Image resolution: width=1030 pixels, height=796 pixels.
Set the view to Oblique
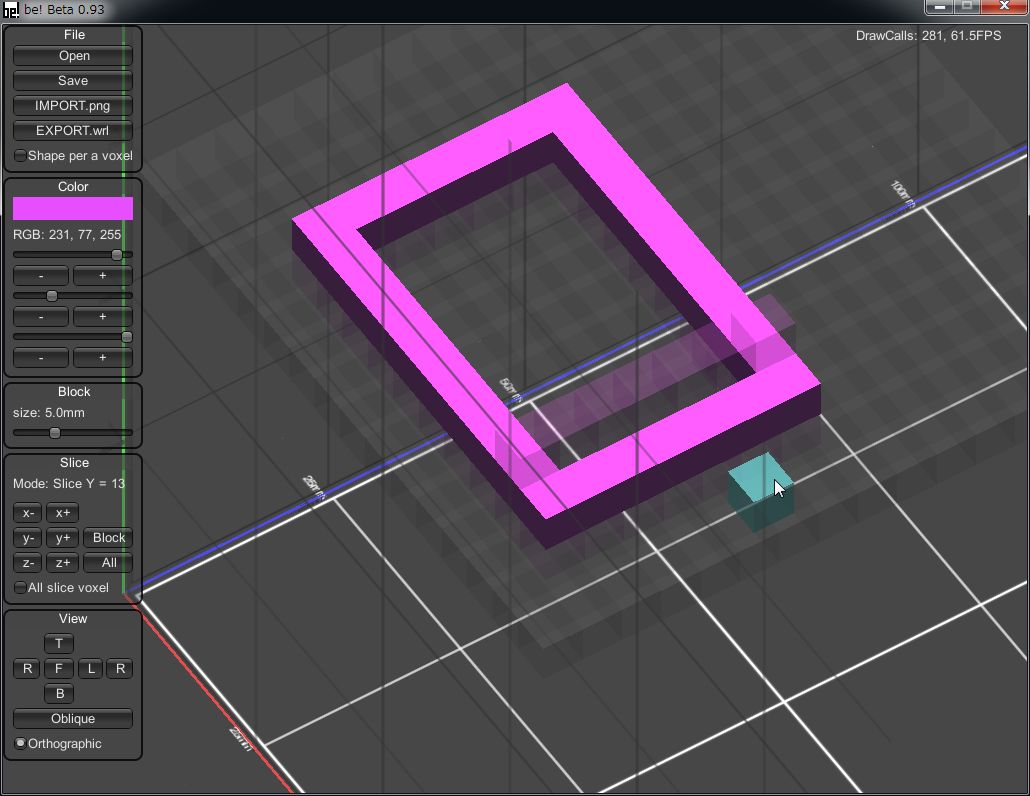tap(73, 719)
